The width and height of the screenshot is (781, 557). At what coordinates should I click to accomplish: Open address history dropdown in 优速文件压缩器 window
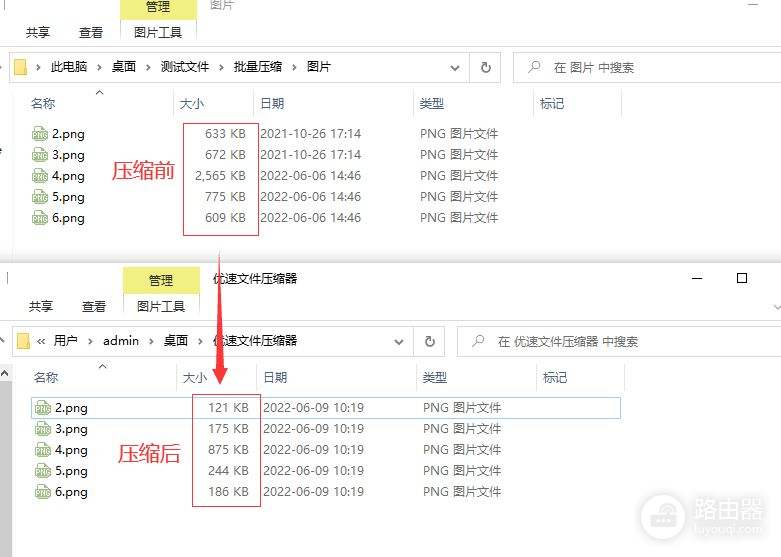click(x=399, y=342)
